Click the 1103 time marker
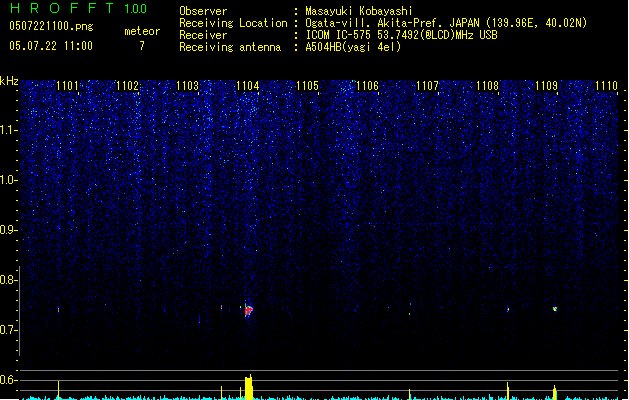Screen dimensions: 629x400 (x=187, y=86)
